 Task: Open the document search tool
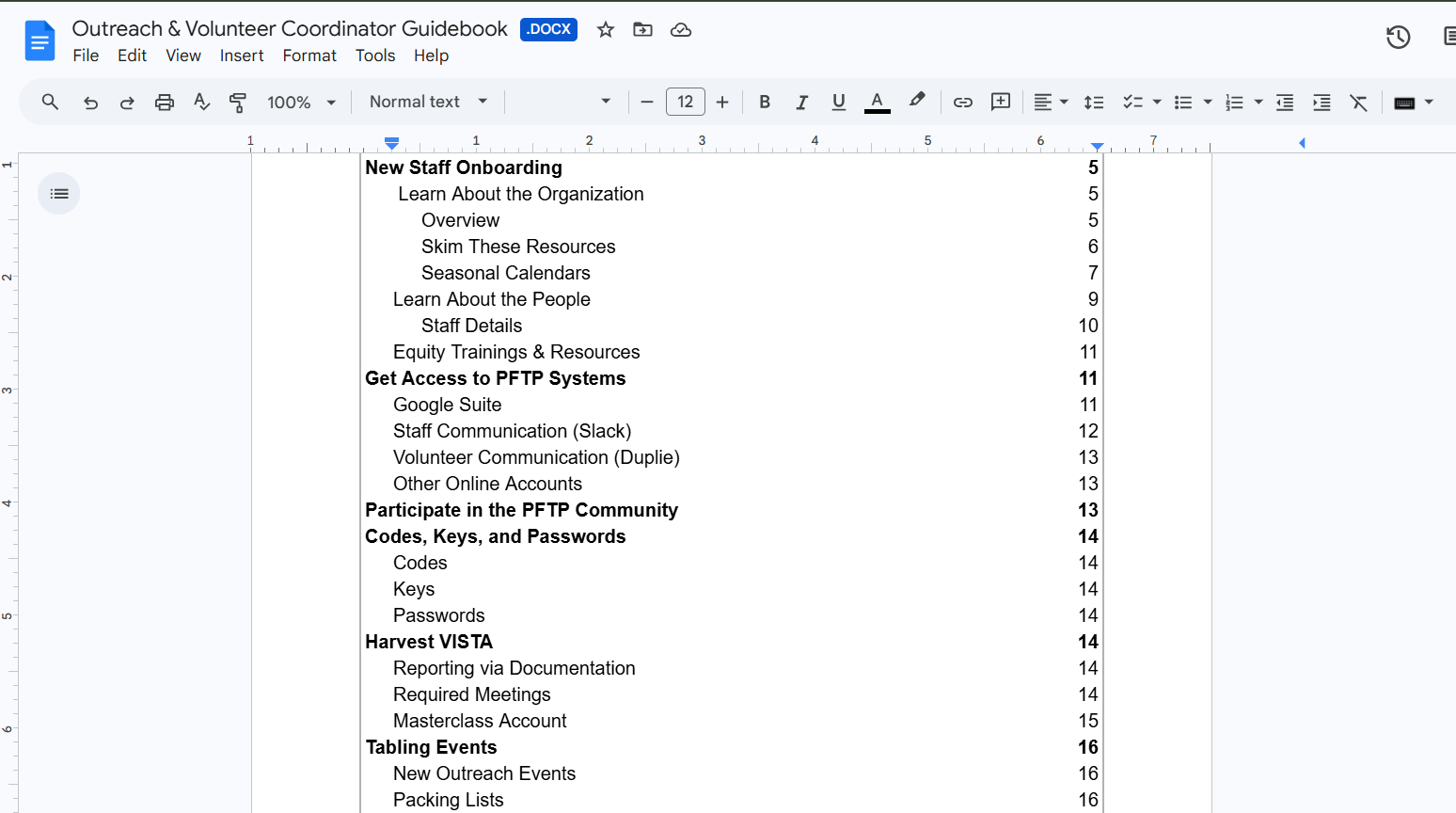(x=50, y=102)
